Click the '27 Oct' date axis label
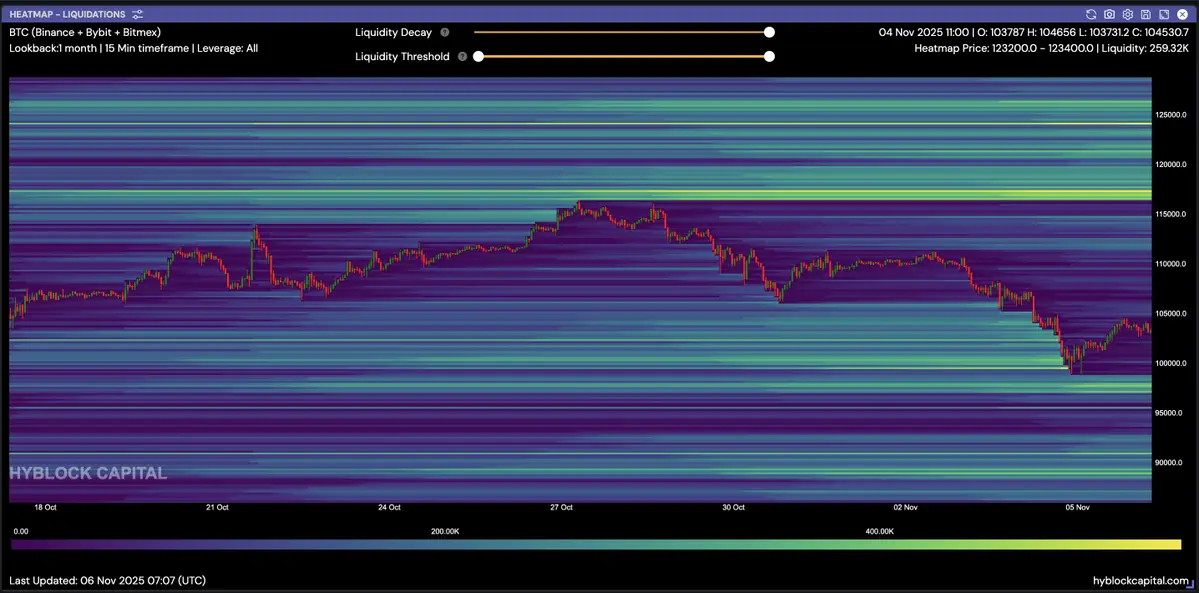This screenshot has height=593, width=1199. [x=561, y=507]
